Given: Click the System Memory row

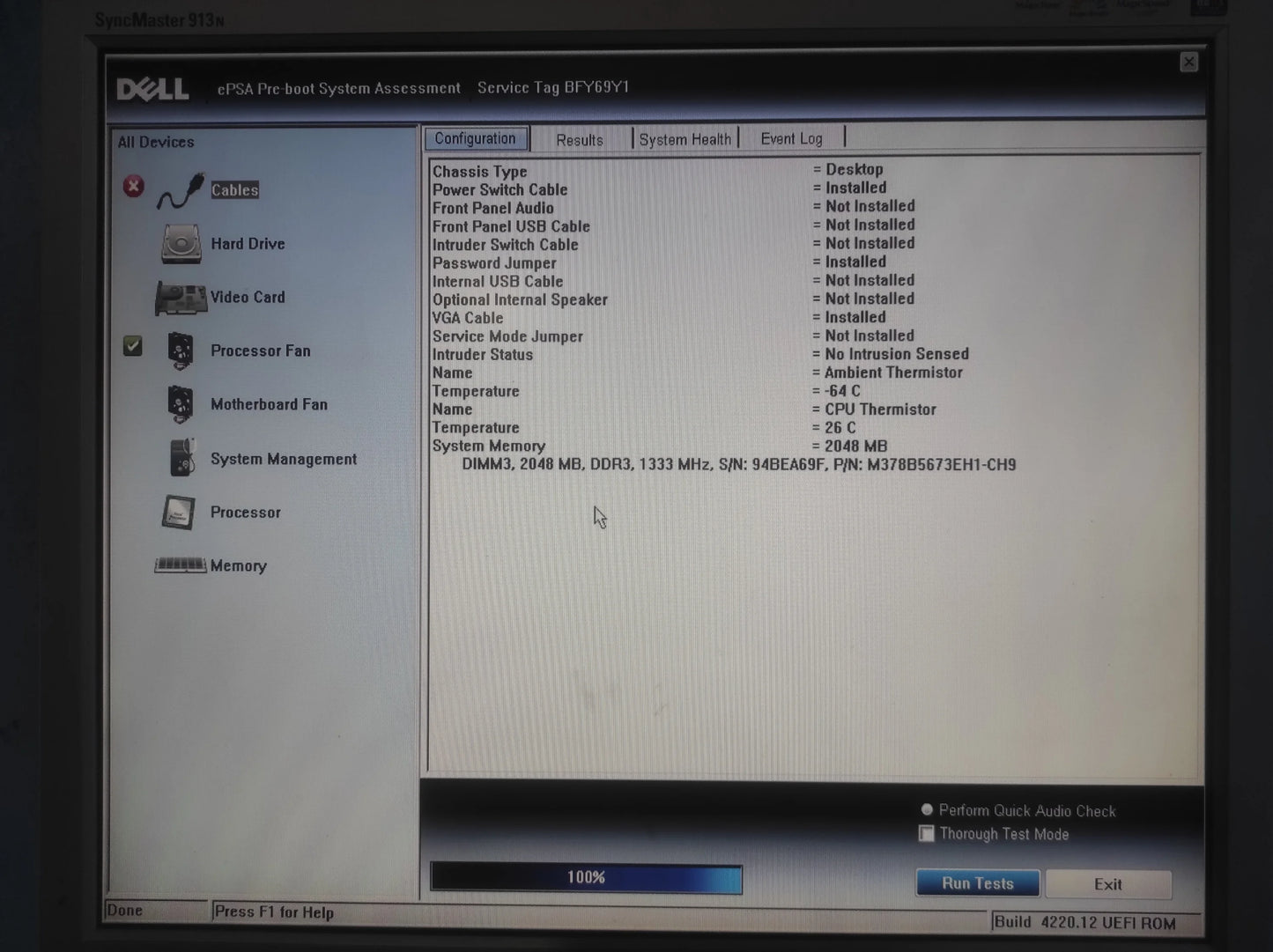Looking at the screenshot, I should coord(660,446).
